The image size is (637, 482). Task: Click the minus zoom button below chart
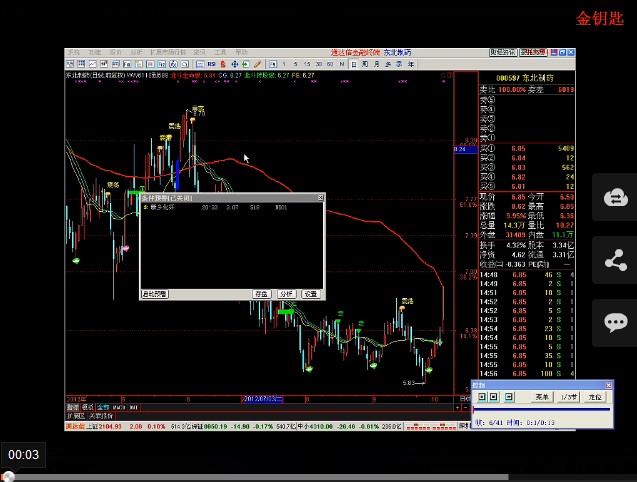tap(466, 408)
